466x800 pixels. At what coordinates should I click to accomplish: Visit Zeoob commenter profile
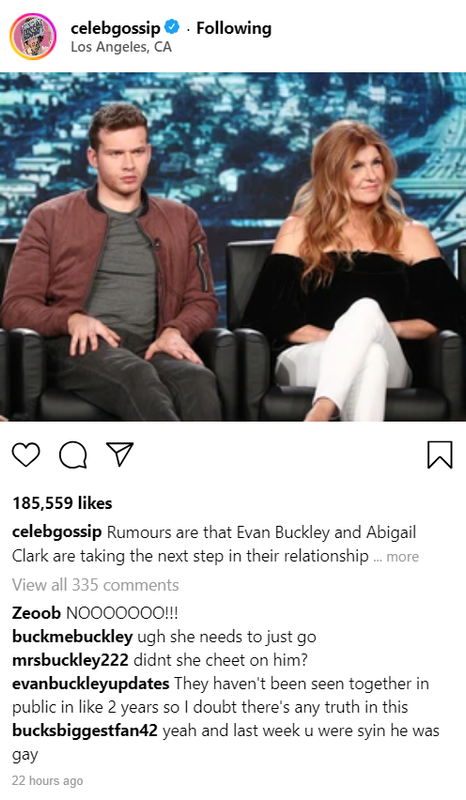(36, 613)
